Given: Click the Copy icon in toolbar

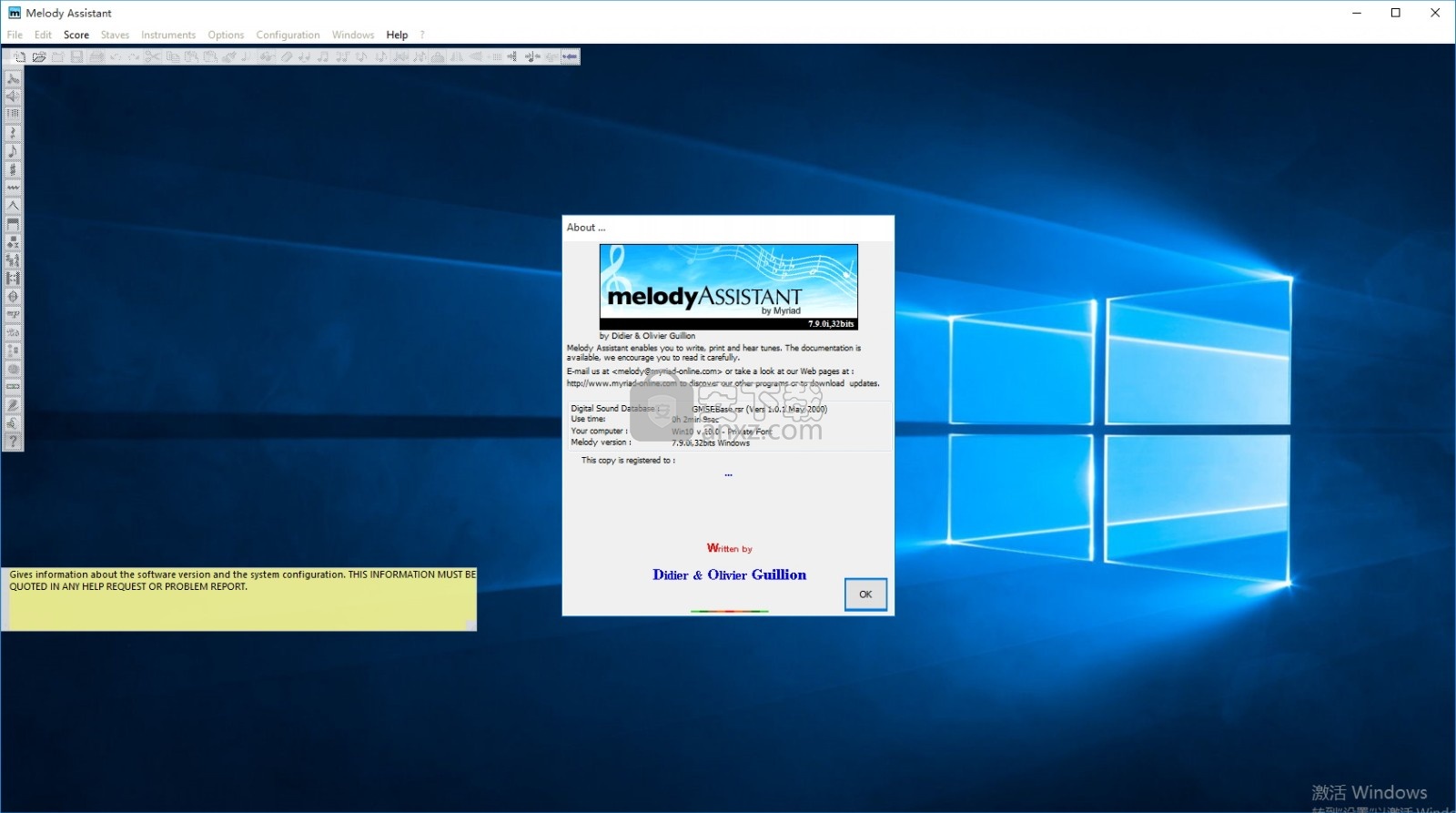Looking at the screenshot, I should pos(173,56).
